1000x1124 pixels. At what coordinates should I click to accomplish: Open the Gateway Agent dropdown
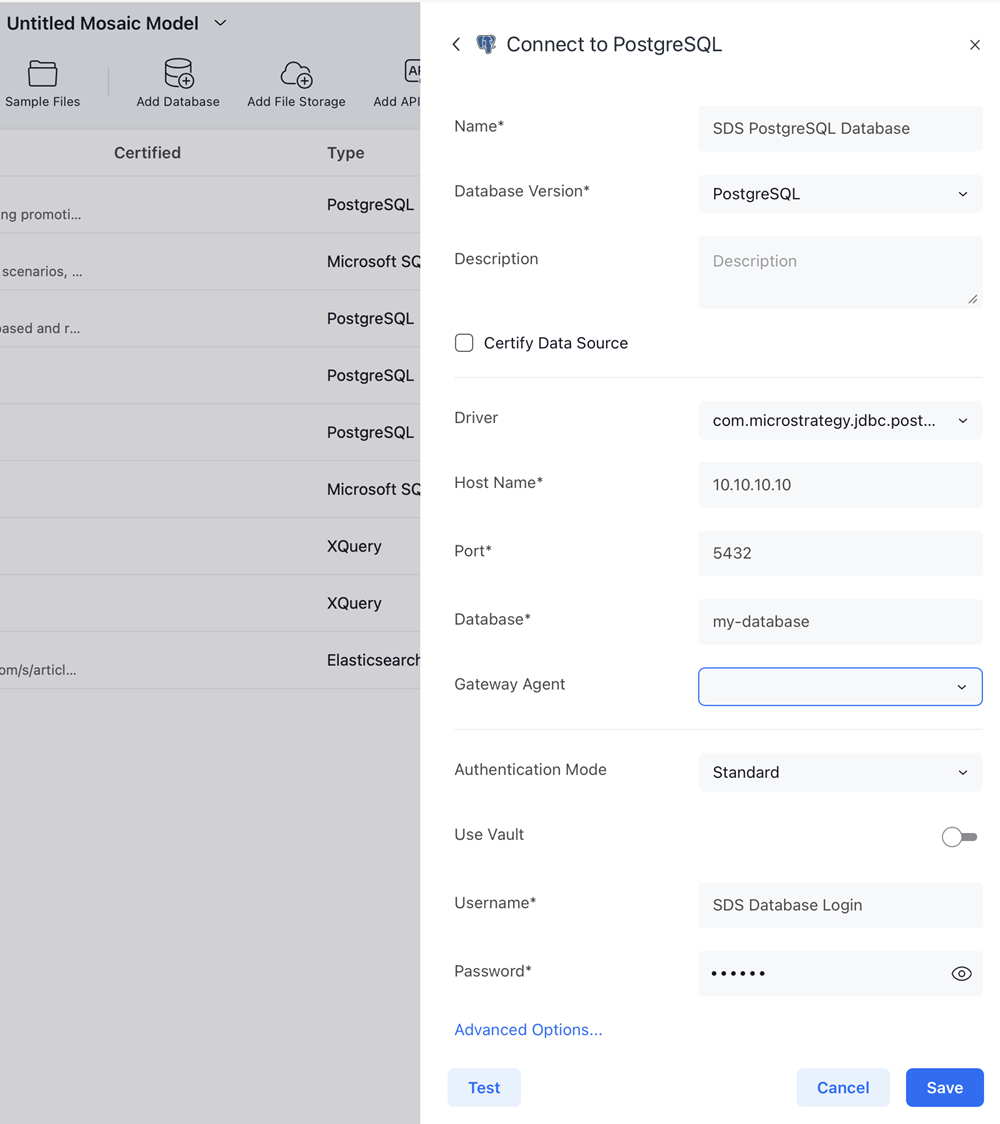click(839, 687)
